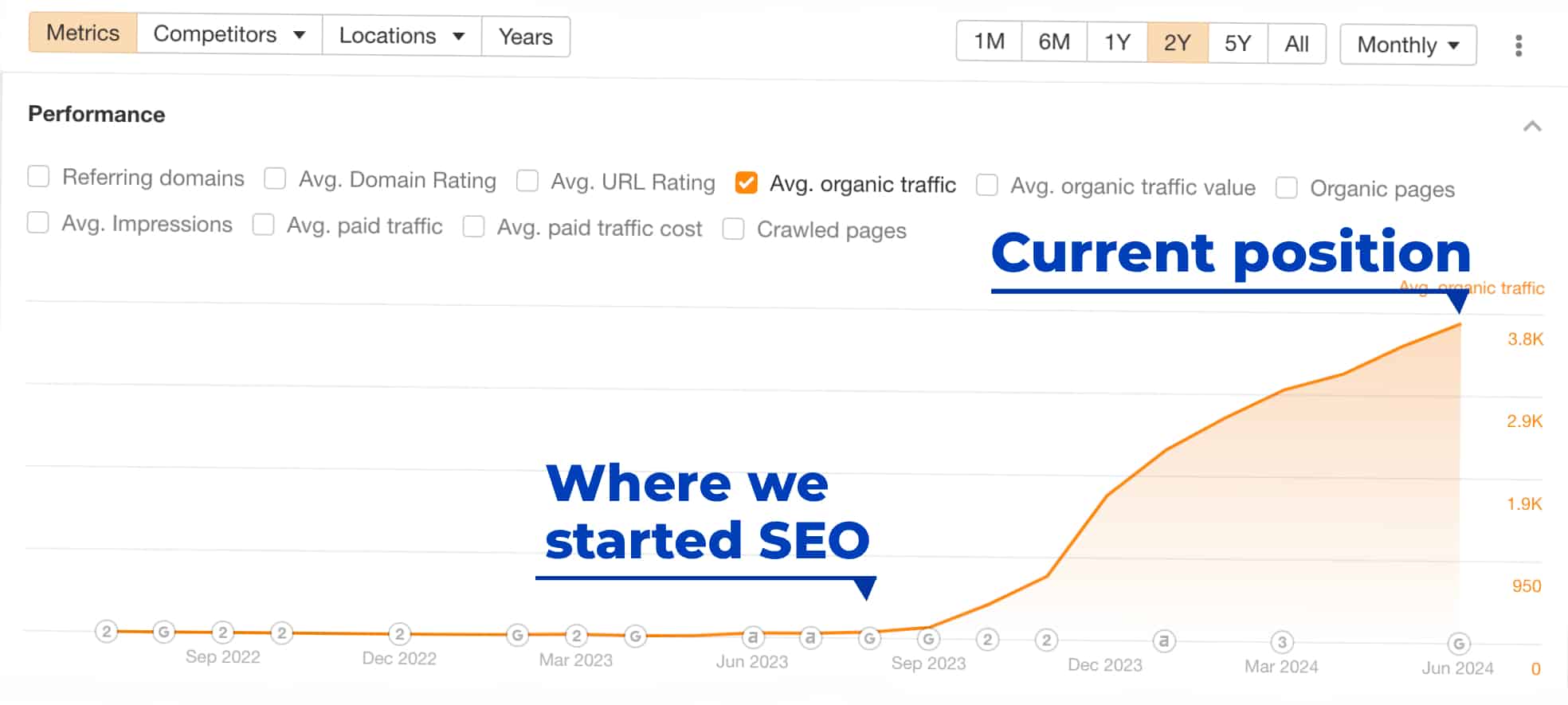Image resolution: width=1568 pixels, height=705 pixels.
Task: Choose the 5Y time range
Action: coord(1237,43)
